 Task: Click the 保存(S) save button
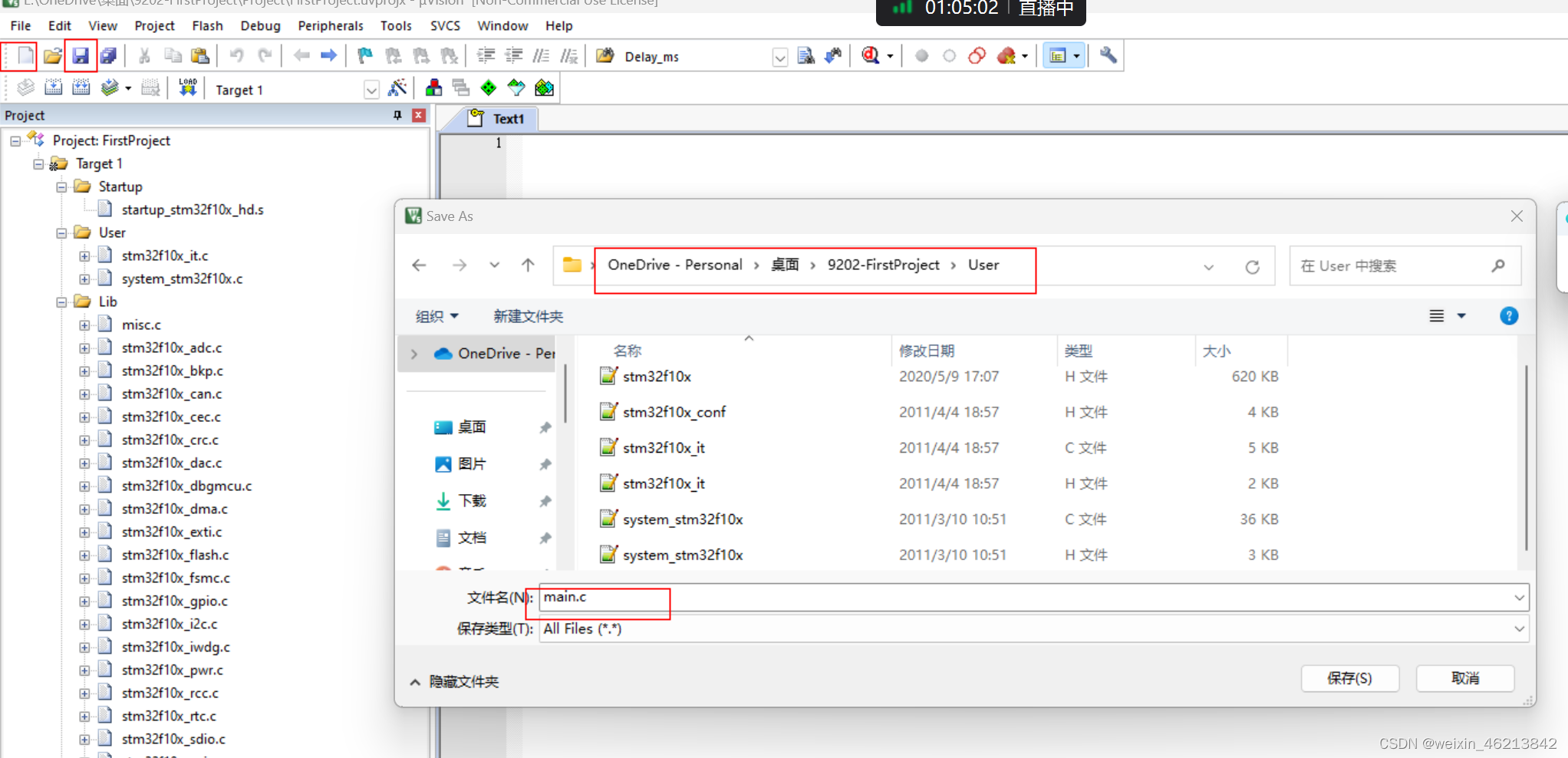1350,678
